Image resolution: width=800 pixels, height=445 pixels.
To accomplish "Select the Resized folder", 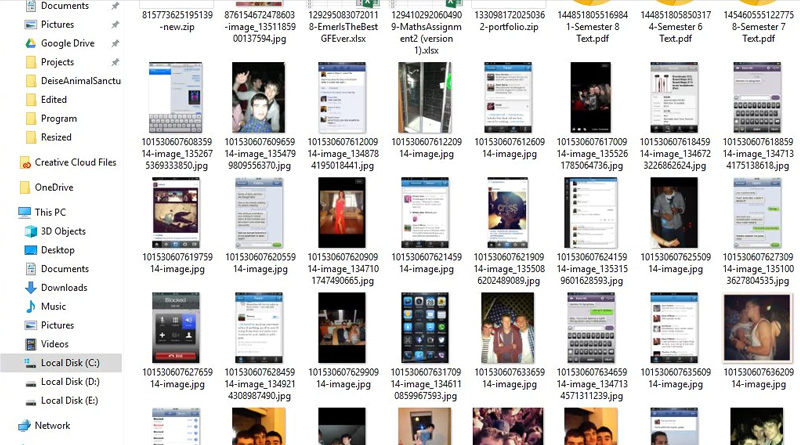I will [56, 137].
